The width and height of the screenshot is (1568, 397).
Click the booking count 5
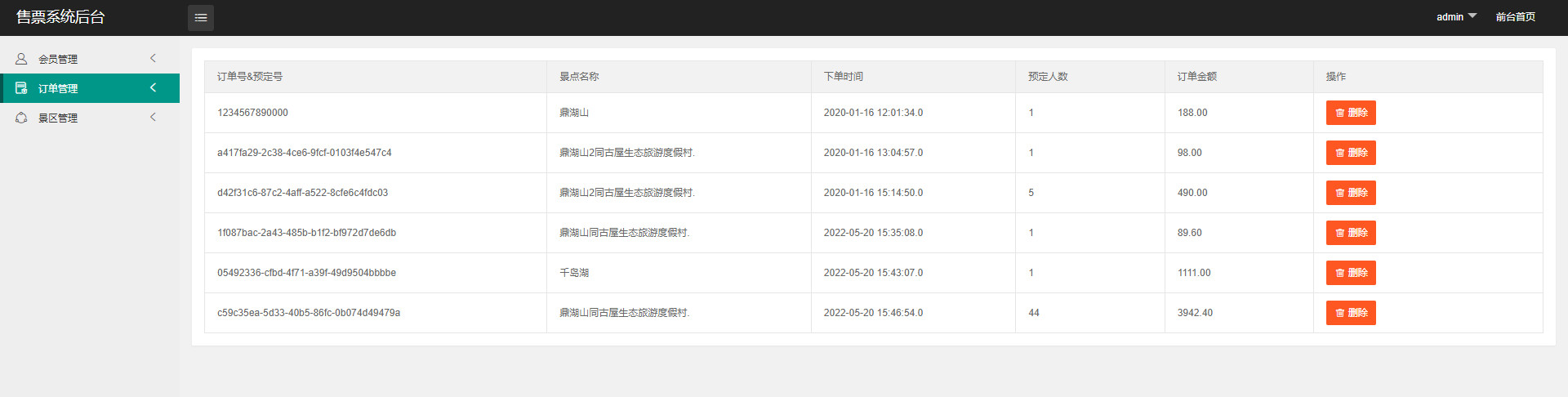point(1031,193)
